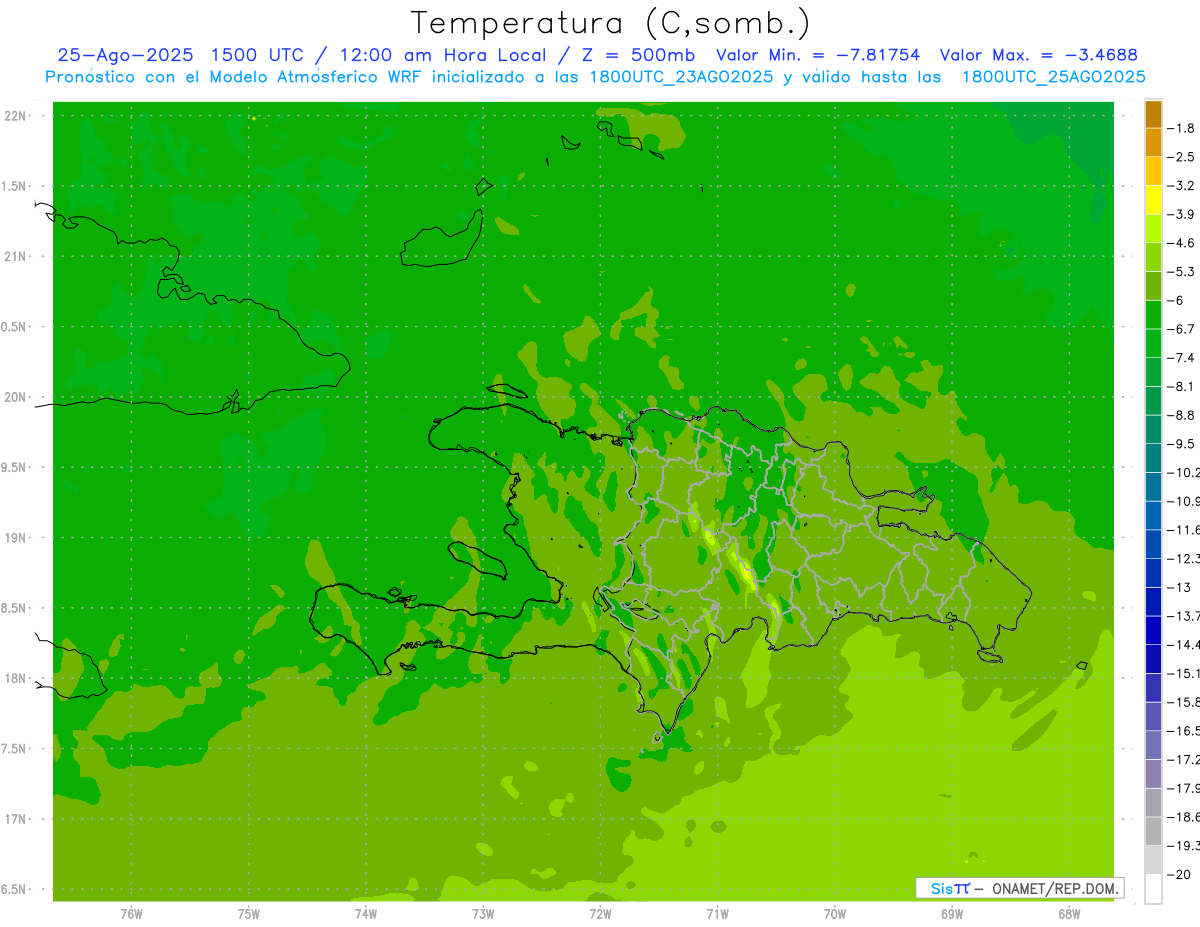The height and width of the screenshot is (927, 1200).
Task: Click the "74W" longitude label
Action: (x=366, y=913)
